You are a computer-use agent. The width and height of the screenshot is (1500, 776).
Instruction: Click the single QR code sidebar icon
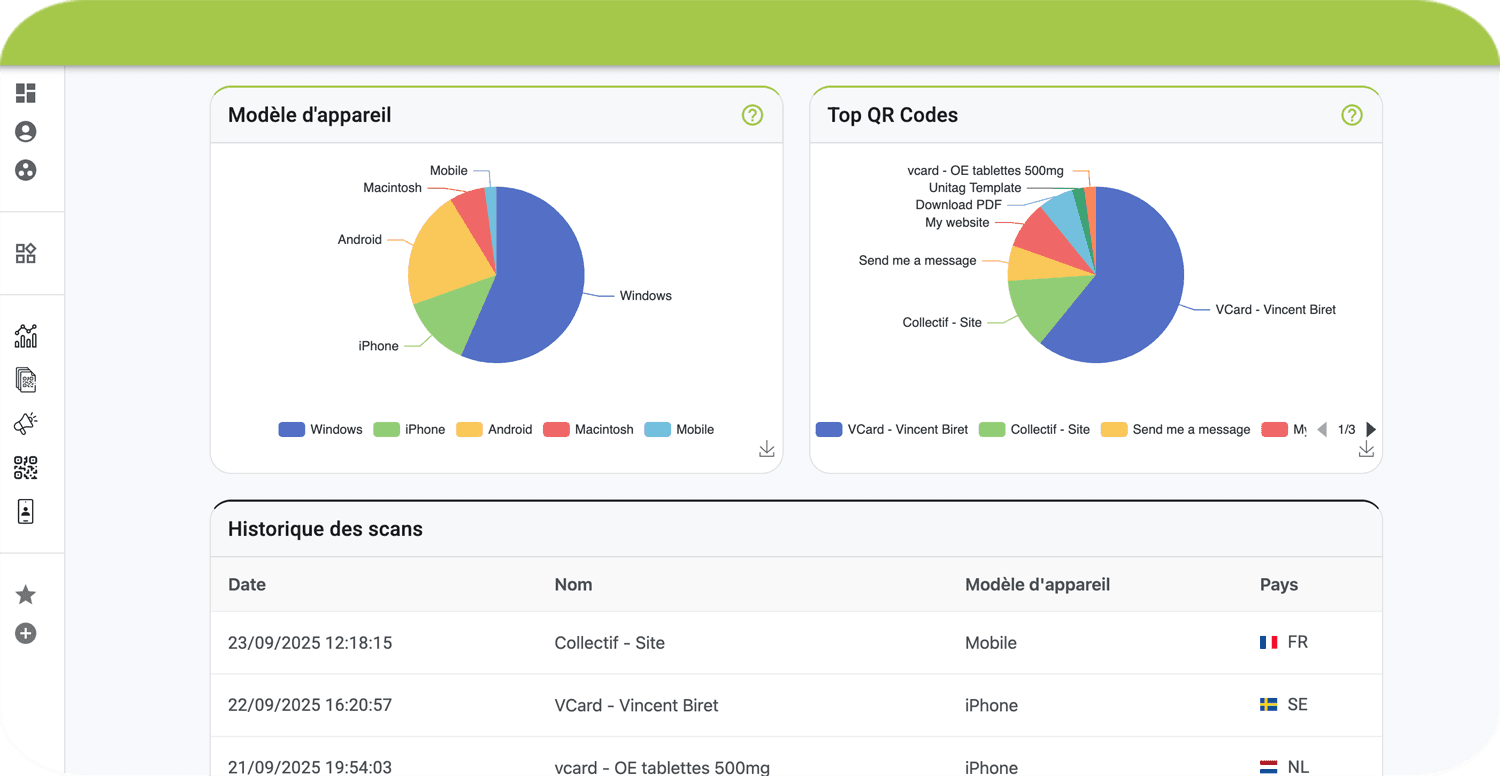(26, 467)
